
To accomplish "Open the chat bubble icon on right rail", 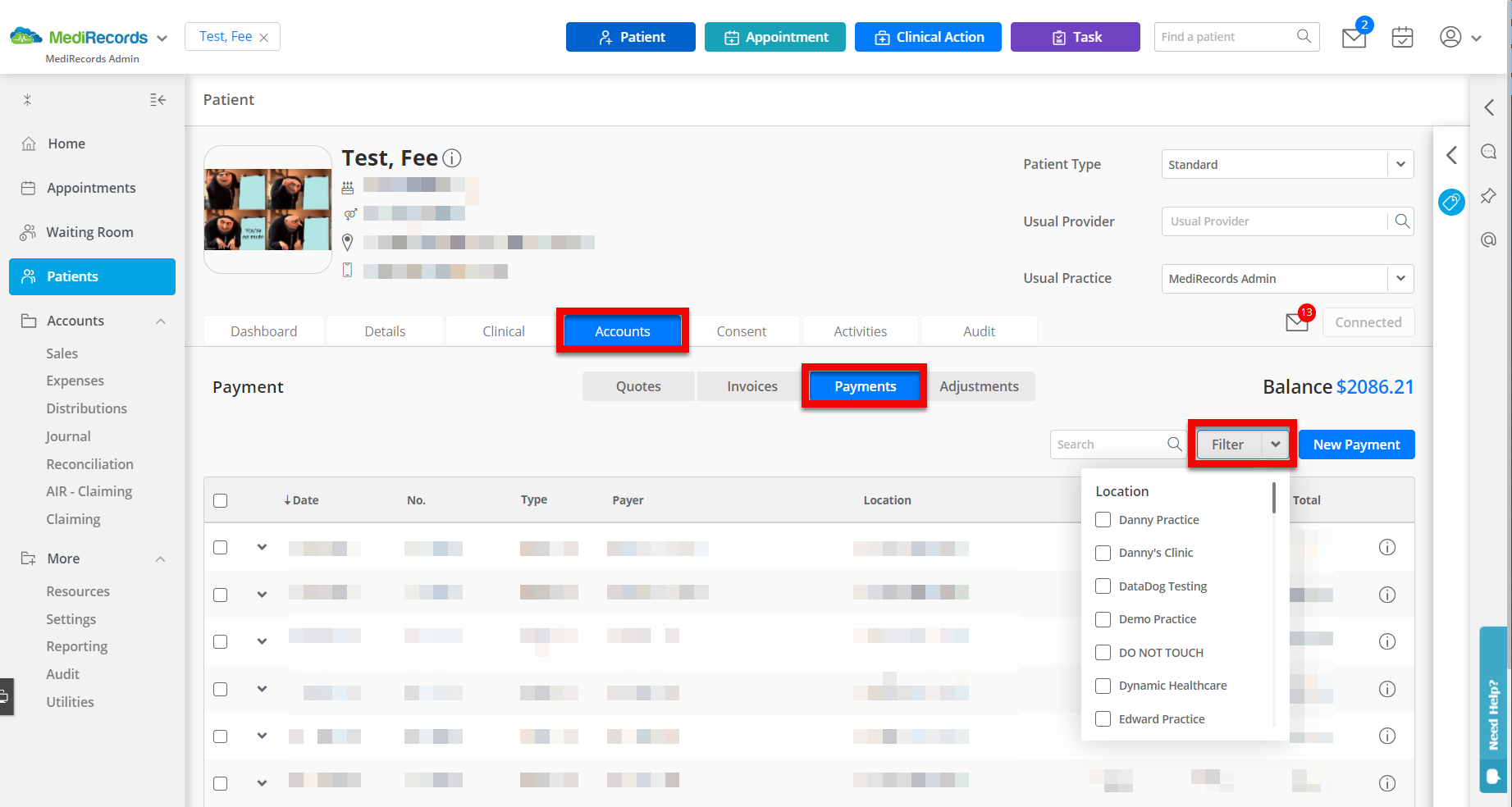I will tap(1488, 152).
